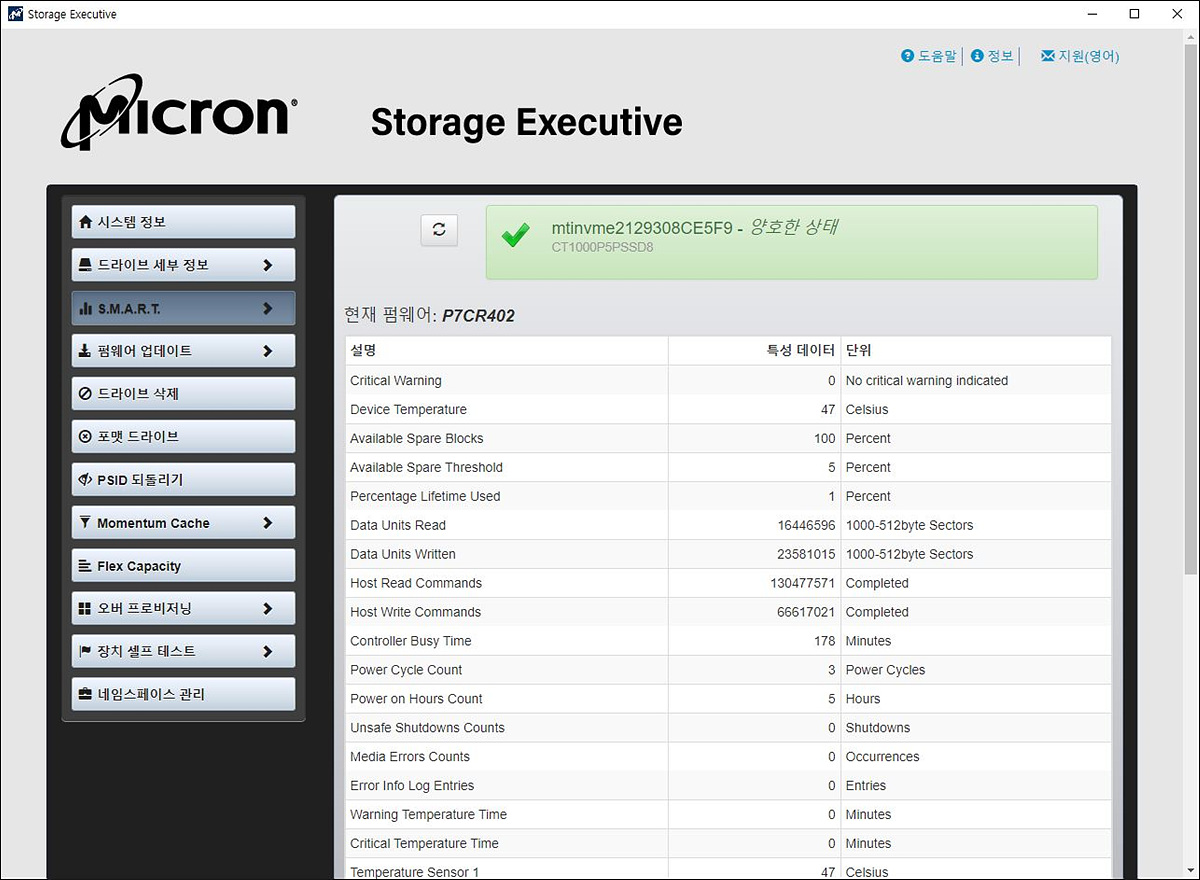Viewport: 1200px width, 880px height.
Task: Click the flag icon beside 장치 셀프 테스트
Action: point(85,651)
